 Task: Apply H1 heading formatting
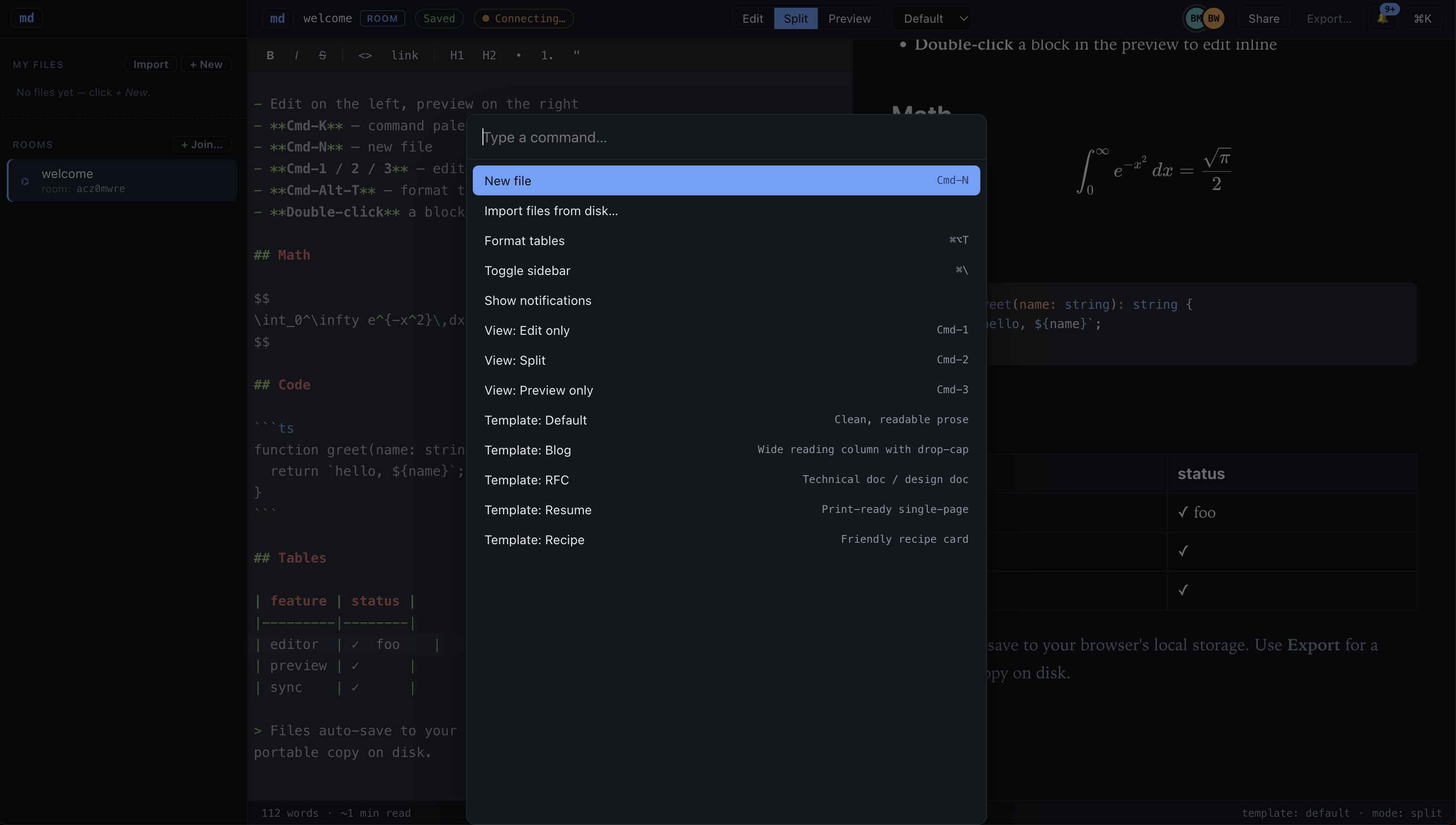(457, 55)
